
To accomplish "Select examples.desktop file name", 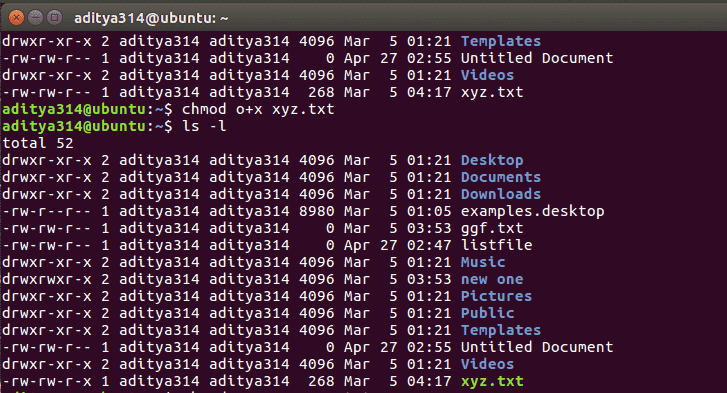I will pyautogui.click(x=532, y=211).
